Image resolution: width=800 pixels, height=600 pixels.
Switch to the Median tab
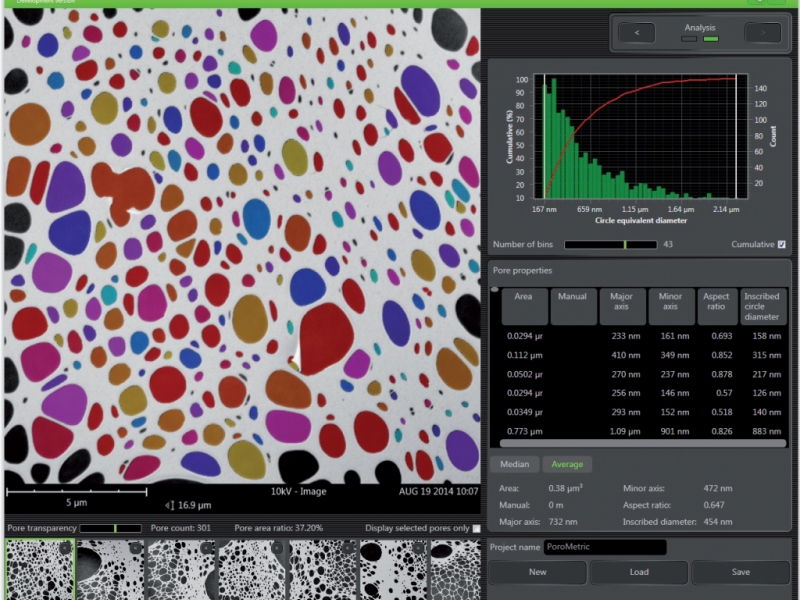pos(514,464)
